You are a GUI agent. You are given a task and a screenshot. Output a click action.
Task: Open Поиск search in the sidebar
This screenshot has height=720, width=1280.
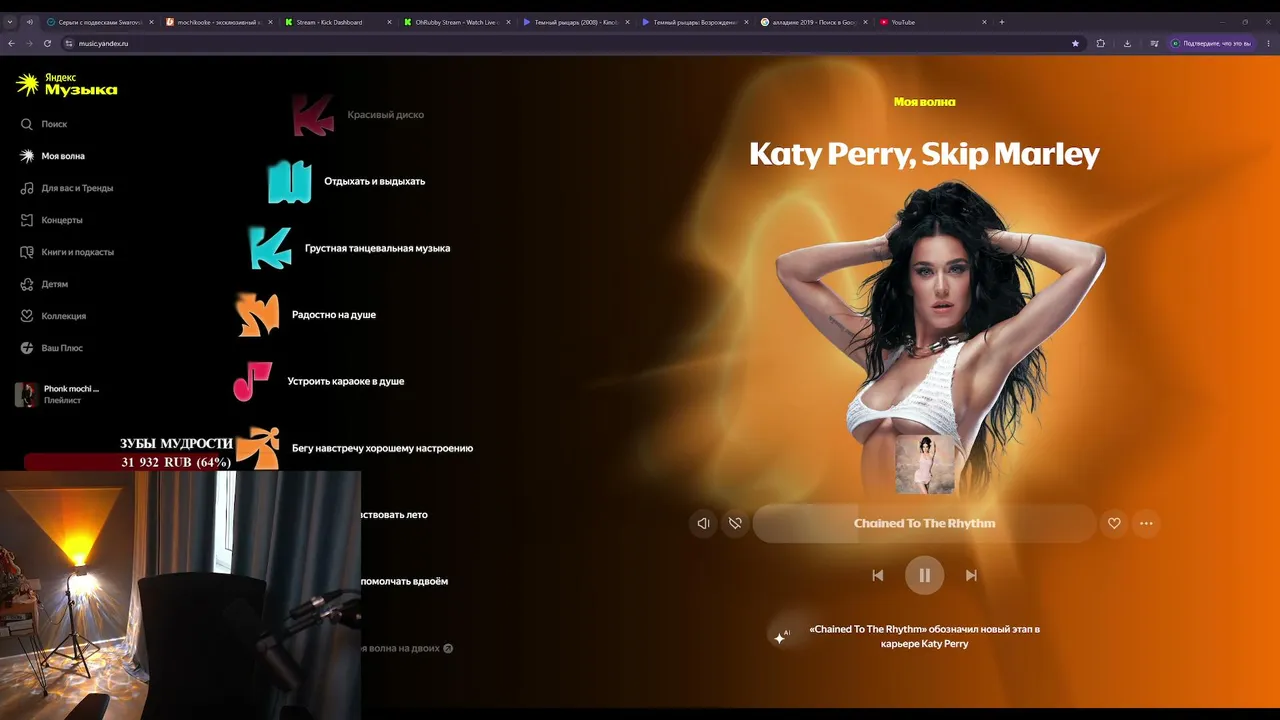click(x=43, y=124)
